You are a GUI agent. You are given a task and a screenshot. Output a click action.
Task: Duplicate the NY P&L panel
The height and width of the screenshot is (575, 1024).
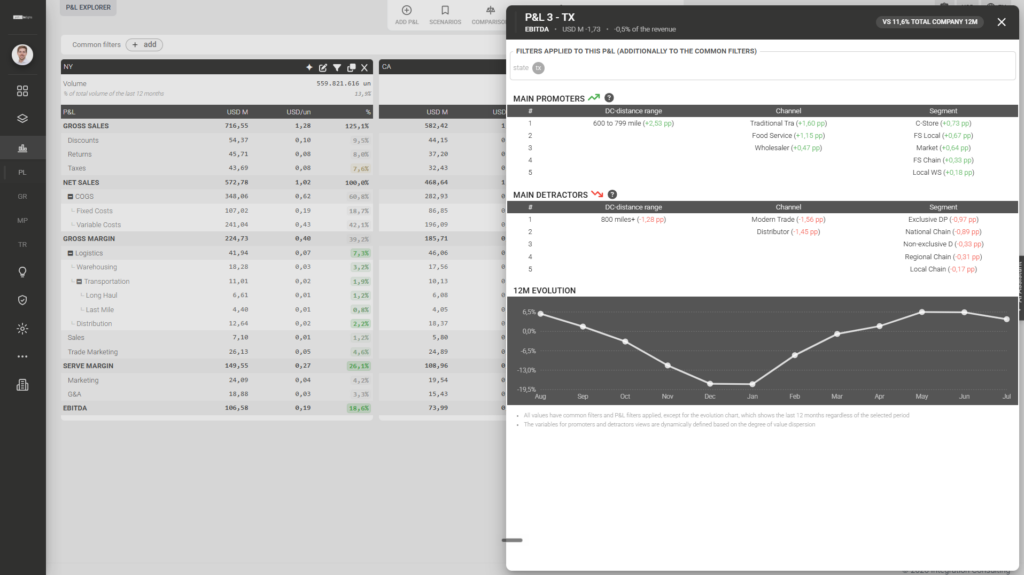(351, 67)
